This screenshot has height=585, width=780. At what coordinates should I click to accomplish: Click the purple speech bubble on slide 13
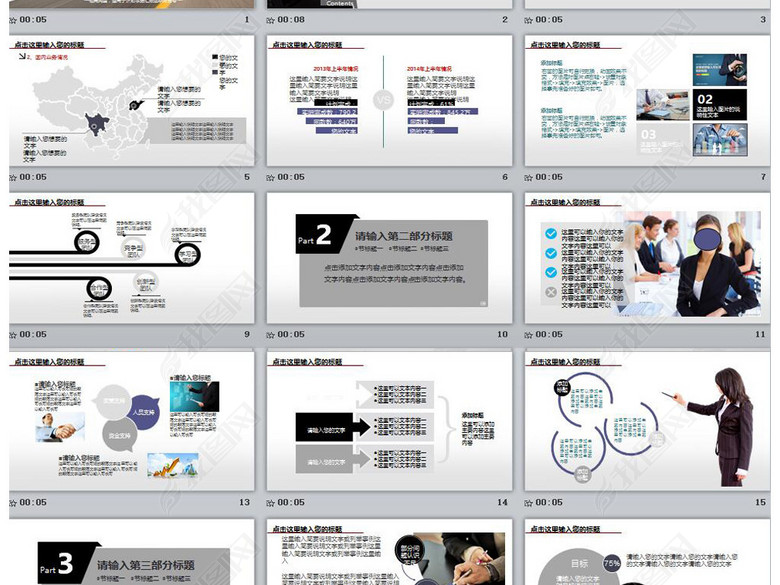point(143,411)
